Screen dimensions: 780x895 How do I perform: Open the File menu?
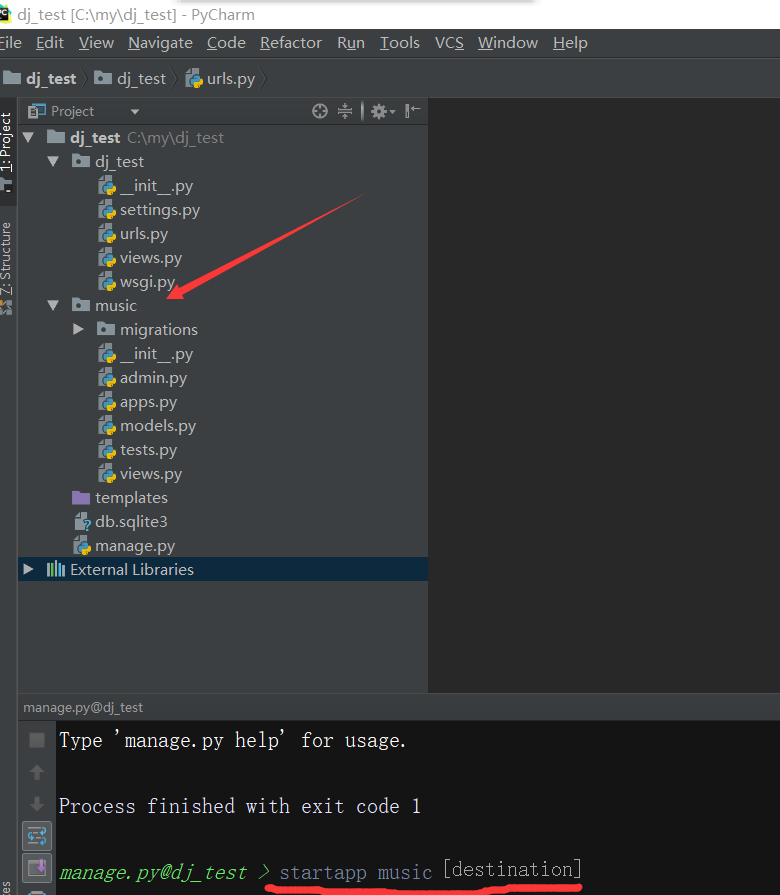coord(10,43)
